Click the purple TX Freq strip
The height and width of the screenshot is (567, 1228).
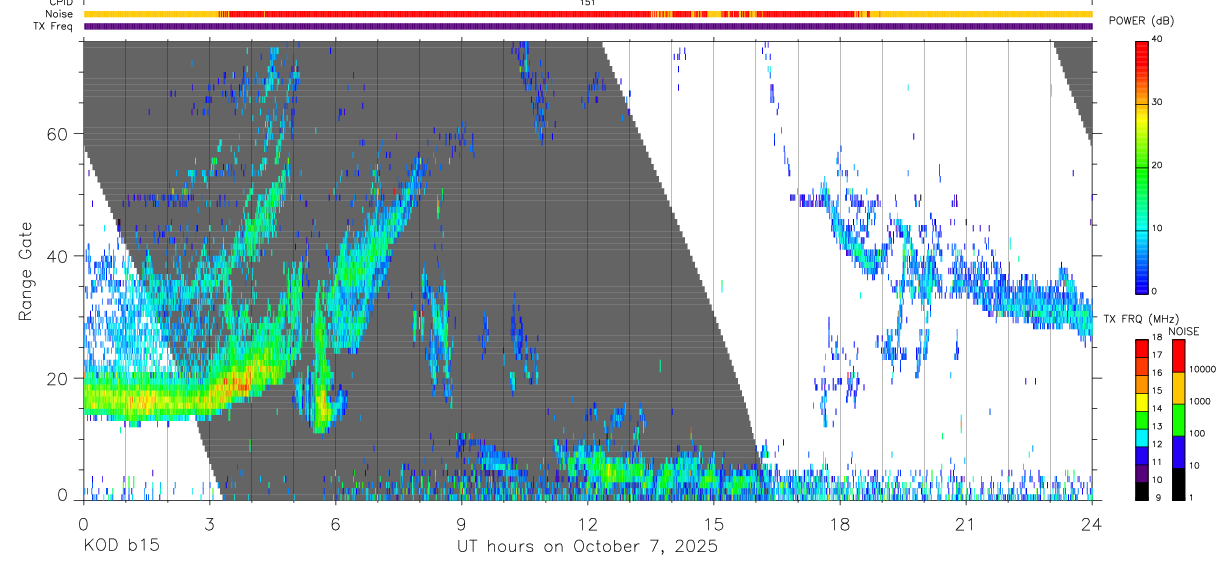[x=588, y=26]
